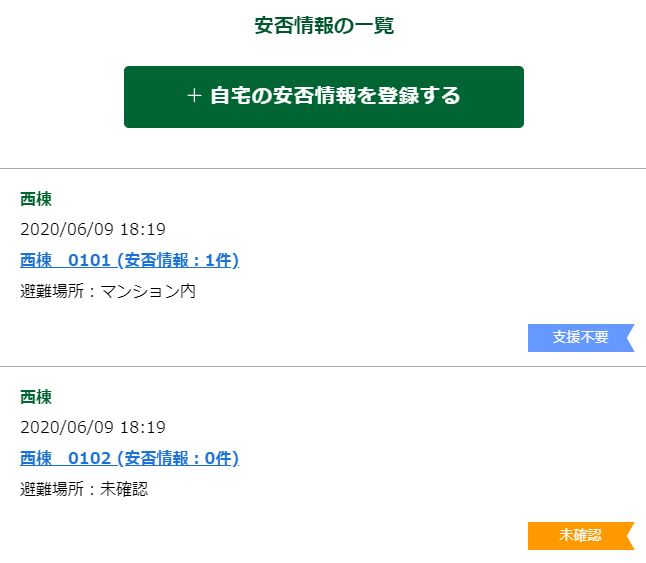Click the divider line below the 支援不要 badge
Image resolution: width=646 pixels, height=563 pixels.
(x=323, y=366)
